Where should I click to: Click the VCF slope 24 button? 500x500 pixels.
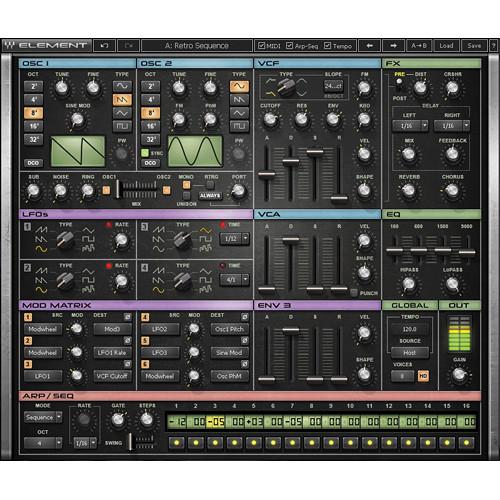pos(333,86)
